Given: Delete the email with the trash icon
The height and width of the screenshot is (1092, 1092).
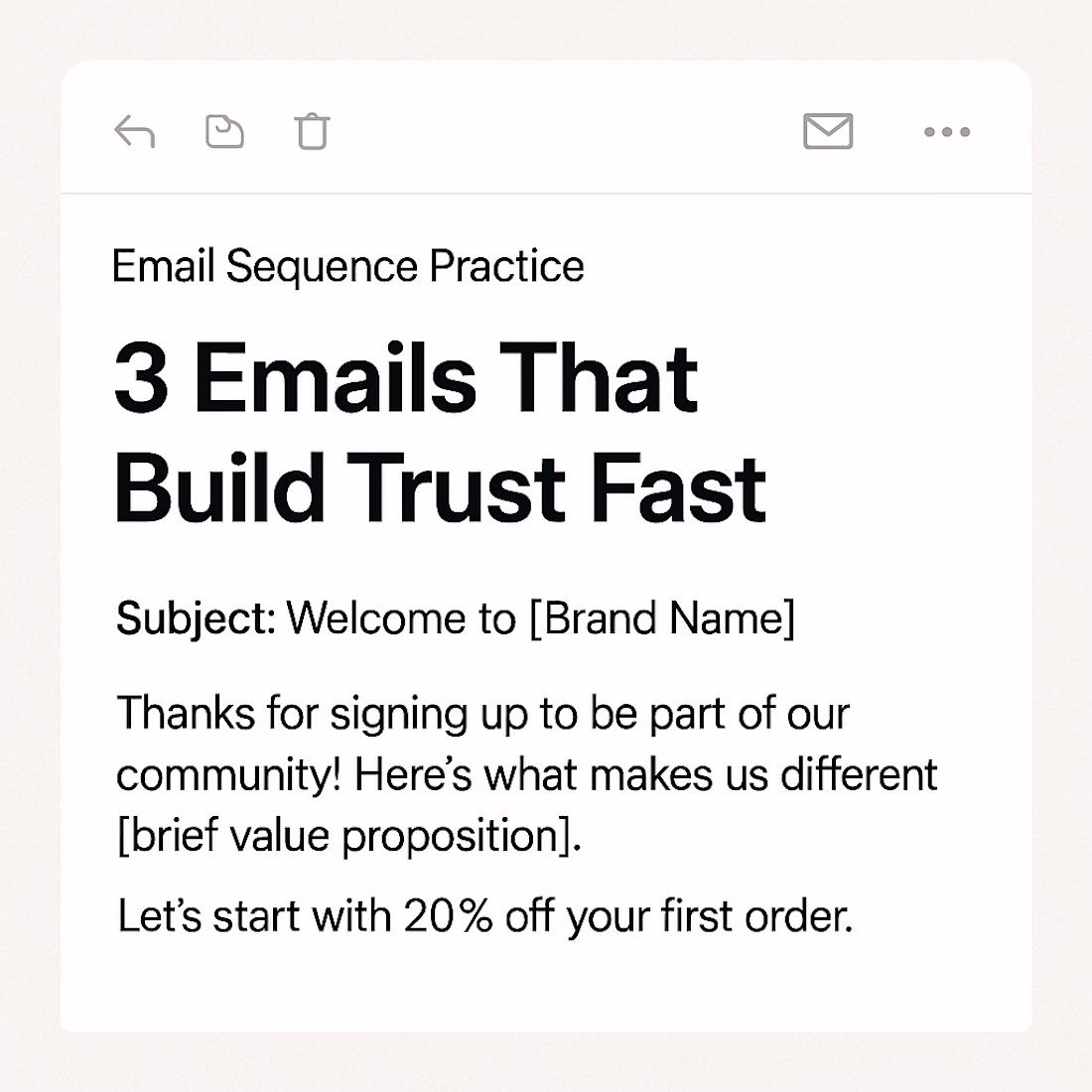Looking at the screenshot, I should click(x=312, y=131).
